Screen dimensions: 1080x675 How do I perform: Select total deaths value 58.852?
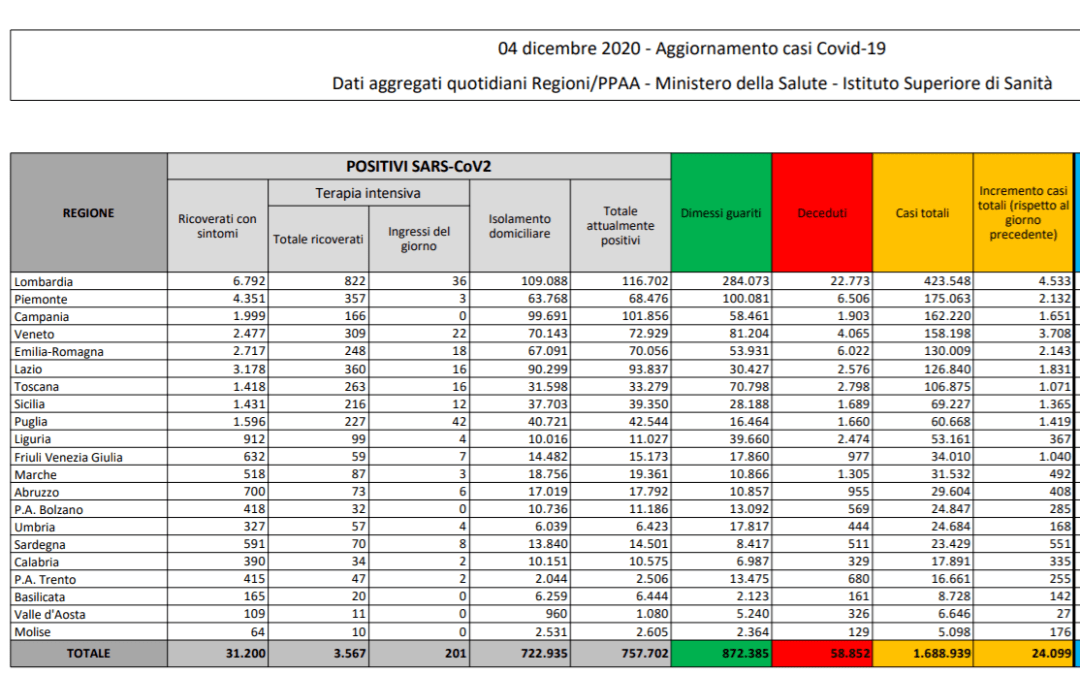(850, 654)
